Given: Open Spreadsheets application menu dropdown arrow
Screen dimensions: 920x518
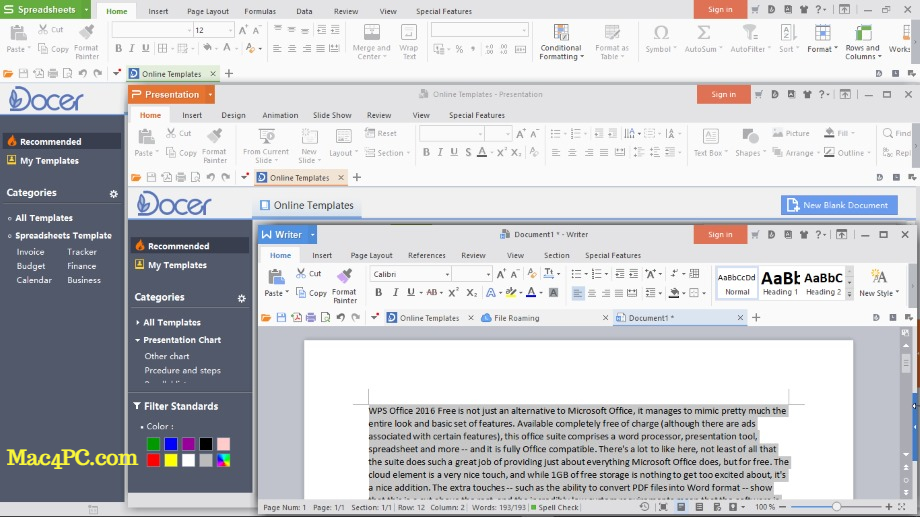Looking at the screenshot, I should point(86,10).
